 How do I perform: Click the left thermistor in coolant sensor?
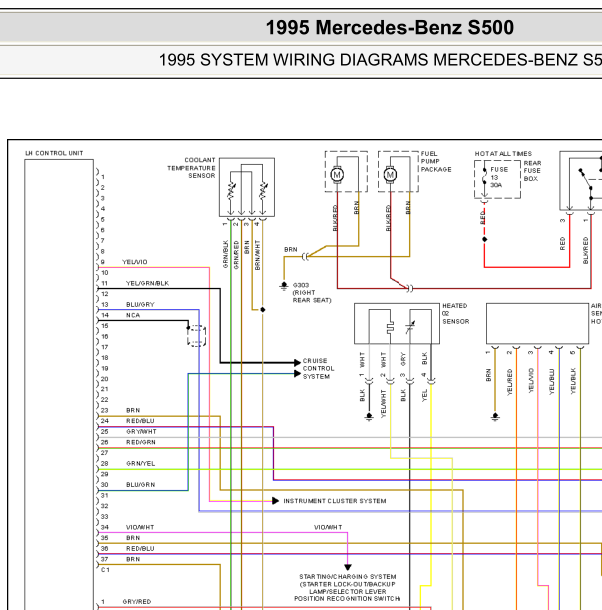point(231,191)
